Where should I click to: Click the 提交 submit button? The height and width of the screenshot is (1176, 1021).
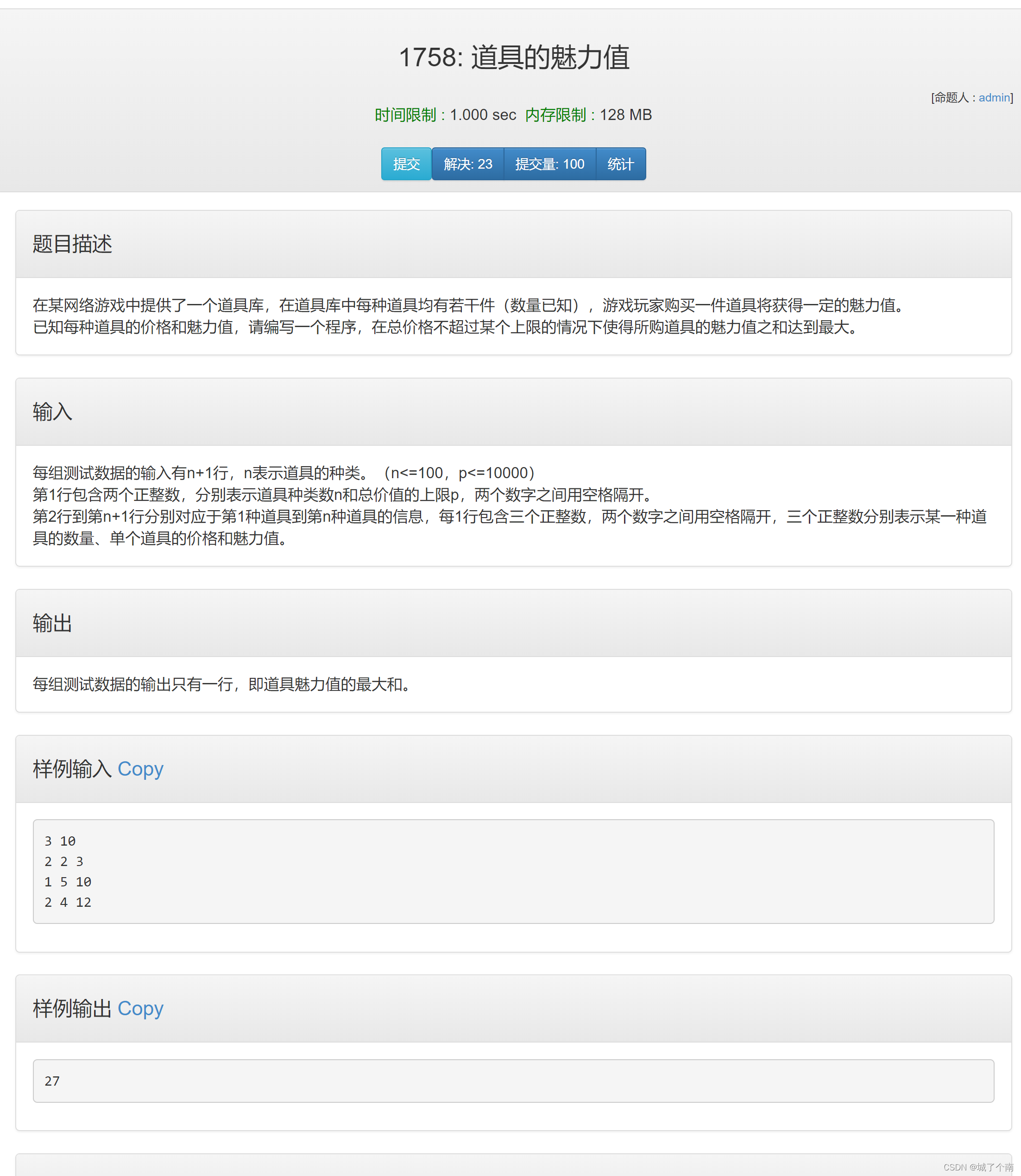point(406,164)
